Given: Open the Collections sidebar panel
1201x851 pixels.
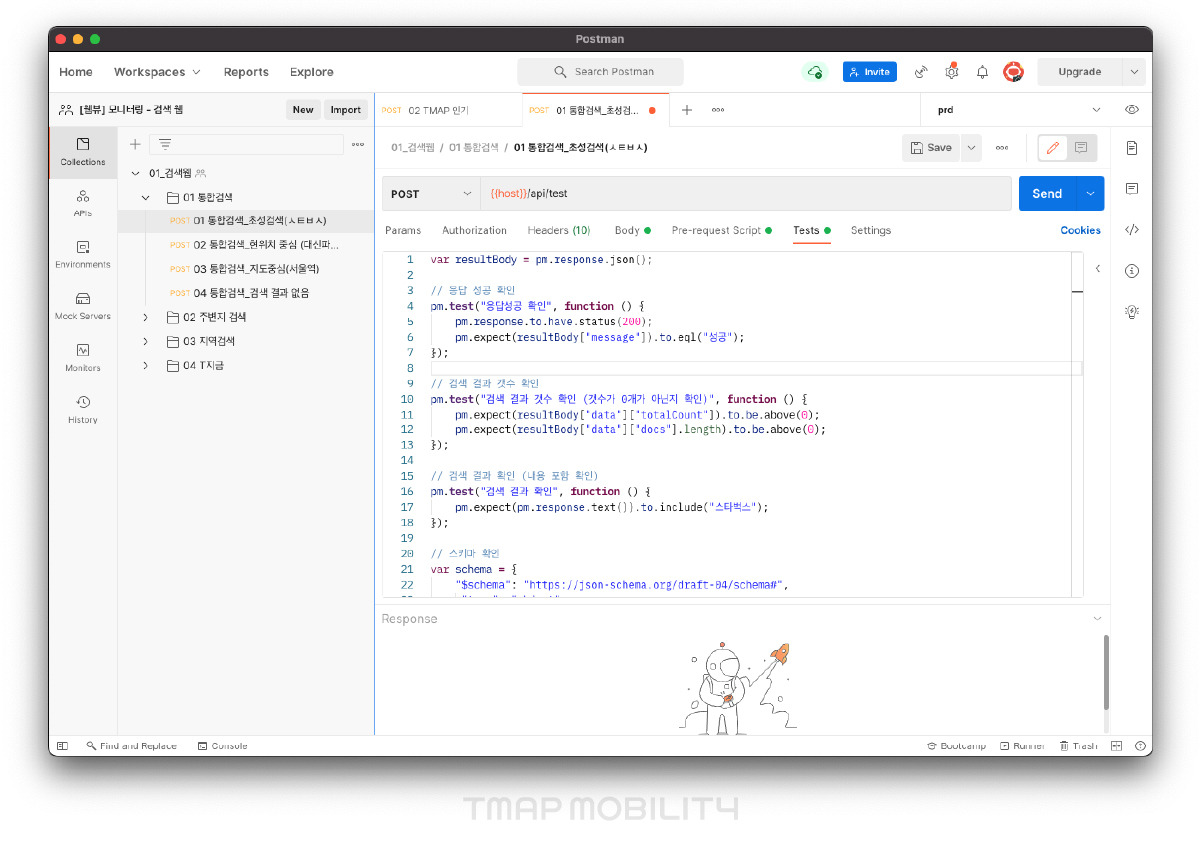Looking at the screenshot, I should tap(83, 152).
